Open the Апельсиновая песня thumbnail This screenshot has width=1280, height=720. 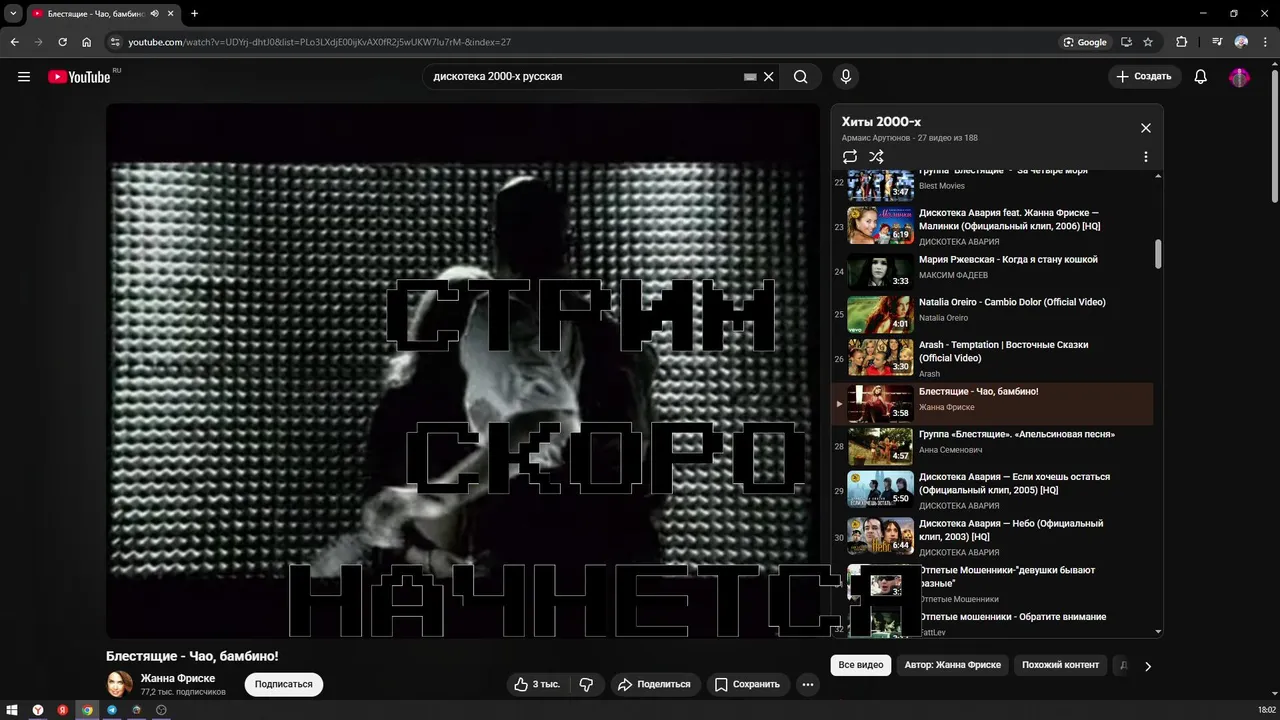(880, 446)
